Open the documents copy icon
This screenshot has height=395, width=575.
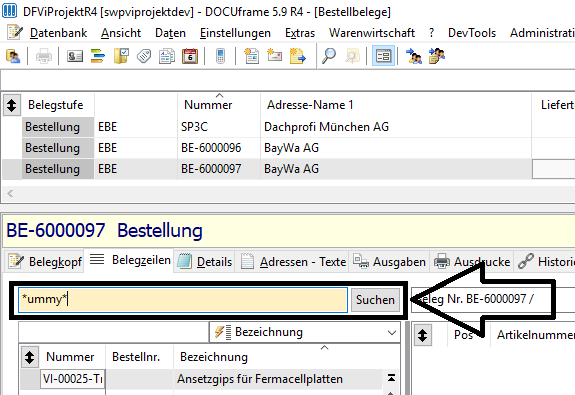click(x=167, y=56)
